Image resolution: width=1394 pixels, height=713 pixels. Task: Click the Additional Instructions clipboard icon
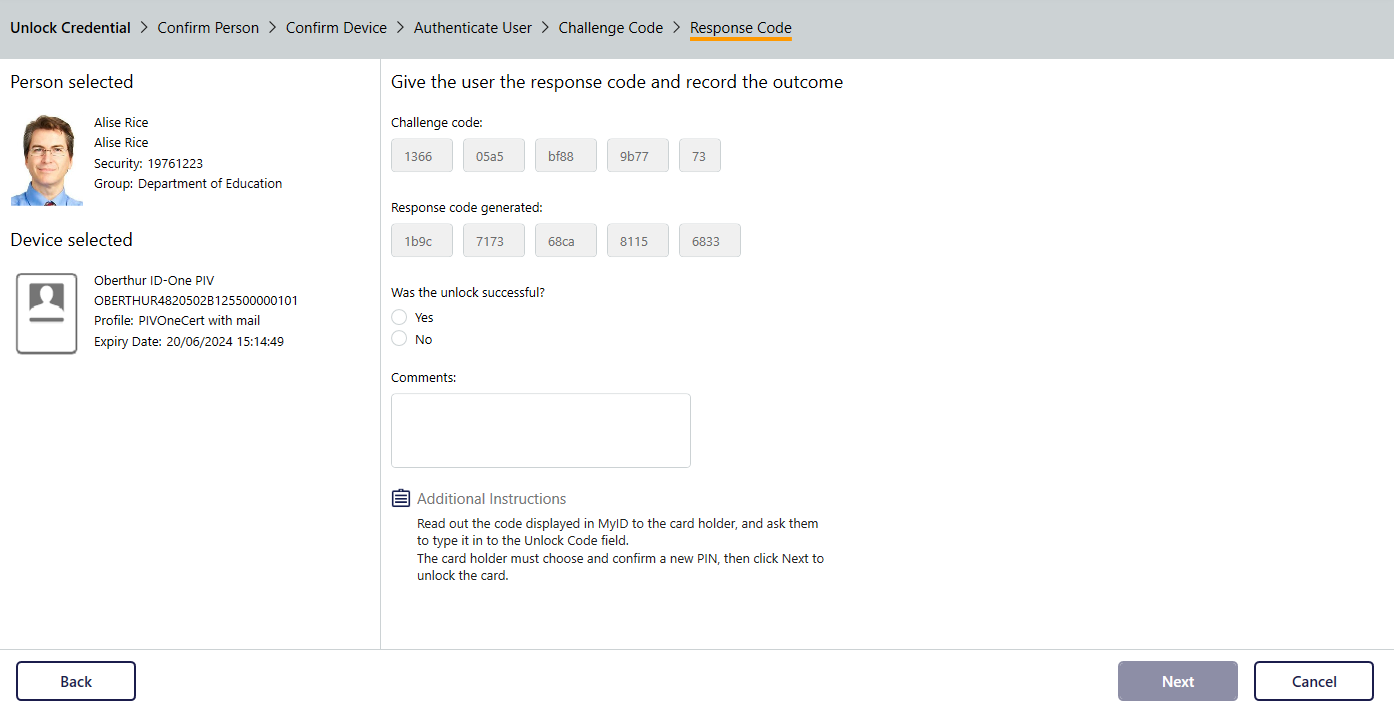401,498
